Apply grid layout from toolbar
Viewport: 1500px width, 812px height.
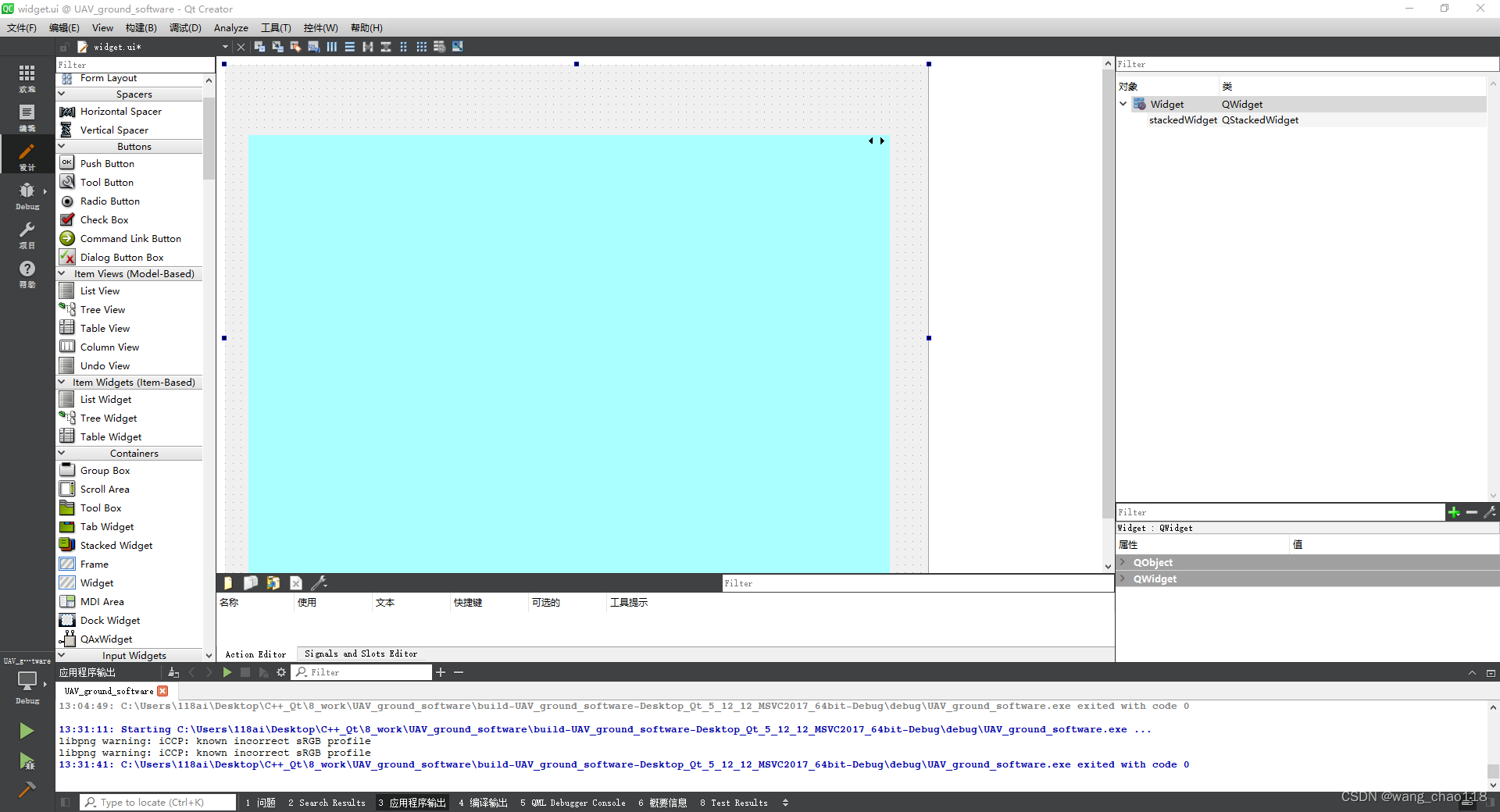[422, 47]
